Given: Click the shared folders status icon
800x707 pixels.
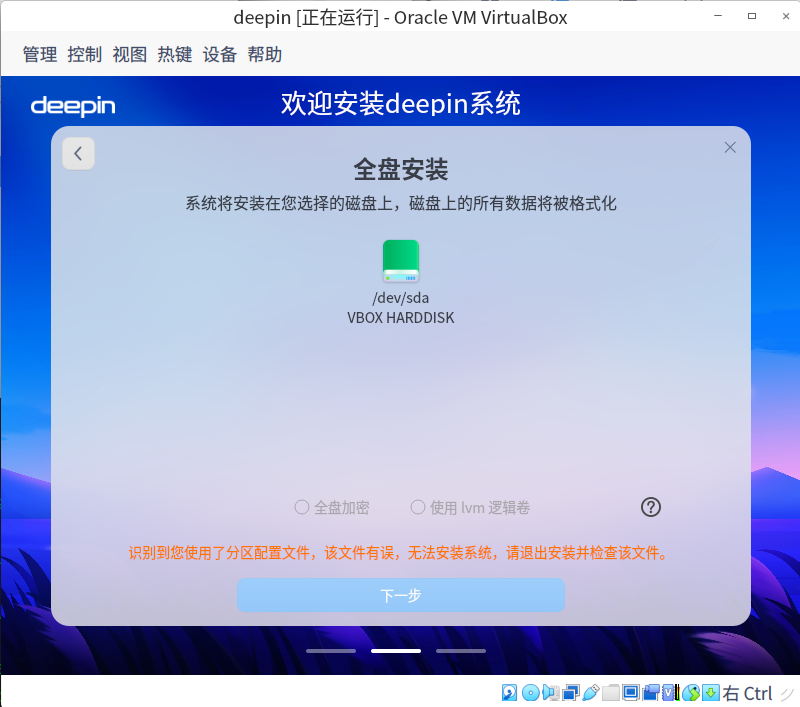Looking at the screenshot, I should point(611,692).
